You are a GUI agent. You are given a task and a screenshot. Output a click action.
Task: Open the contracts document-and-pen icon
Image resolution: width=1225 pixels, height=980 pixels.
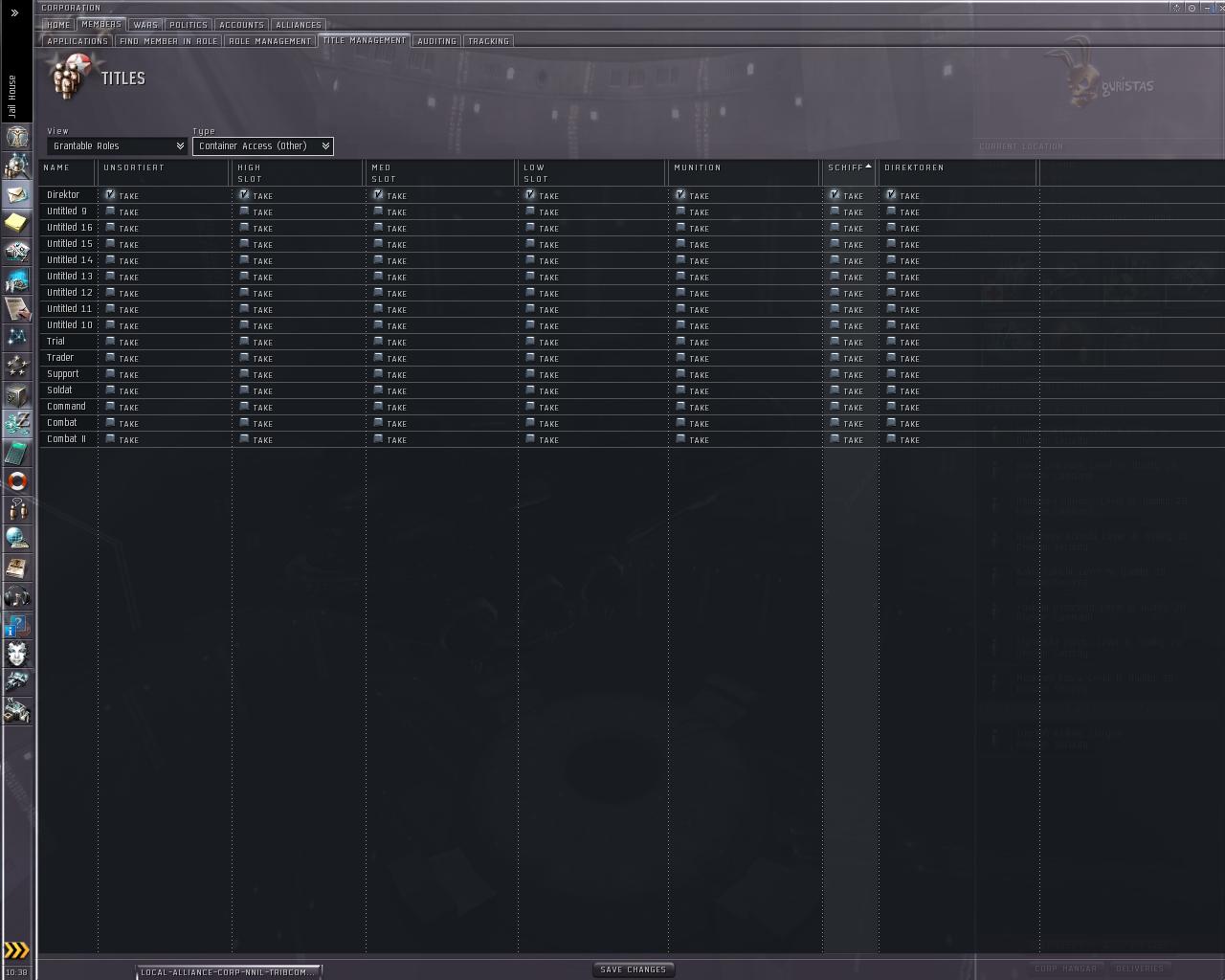point(17,309)
